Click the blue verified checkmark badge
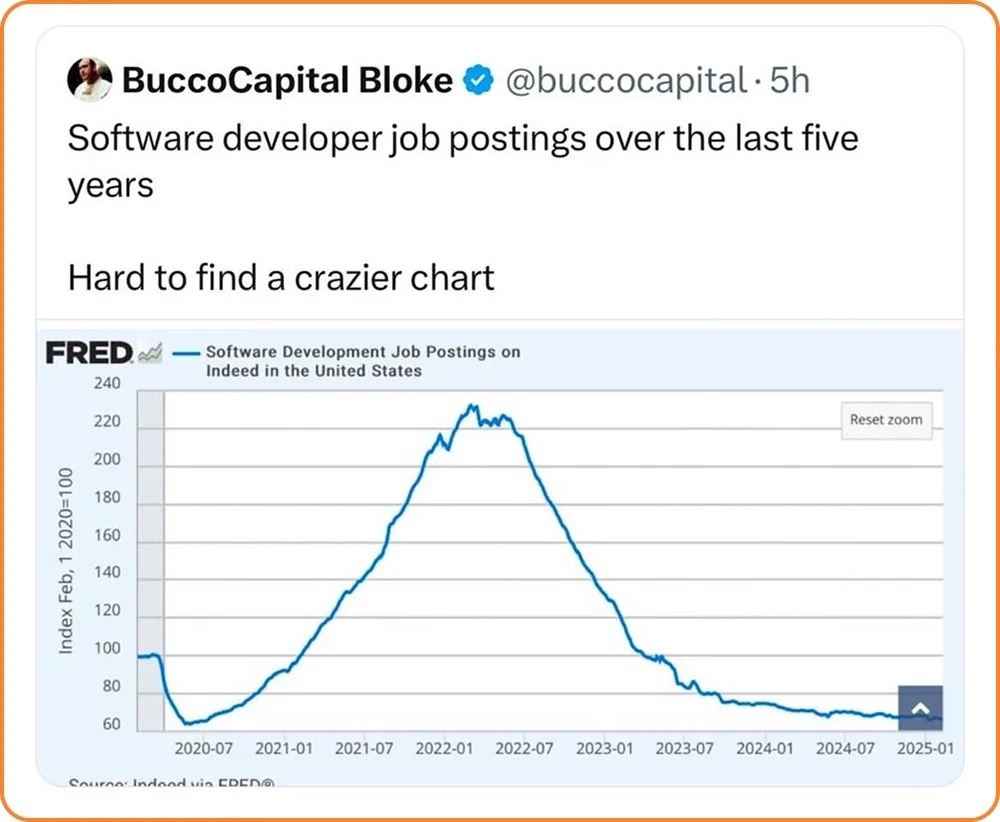Viewport: 1000px width, 822px height. click(x=480, y=80)
